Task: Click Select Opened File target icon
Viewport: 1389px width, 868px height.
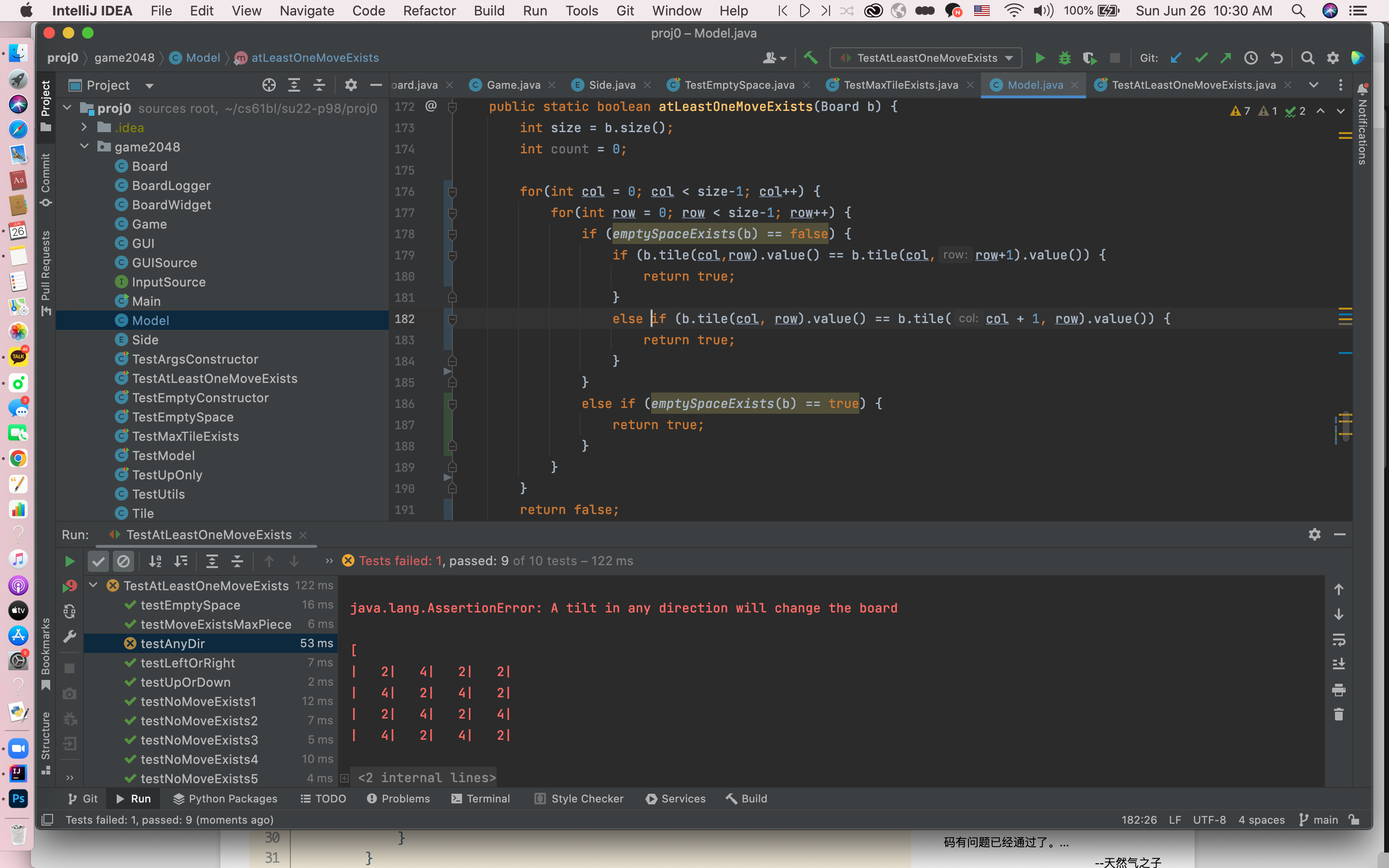Action: click(269, 85)
